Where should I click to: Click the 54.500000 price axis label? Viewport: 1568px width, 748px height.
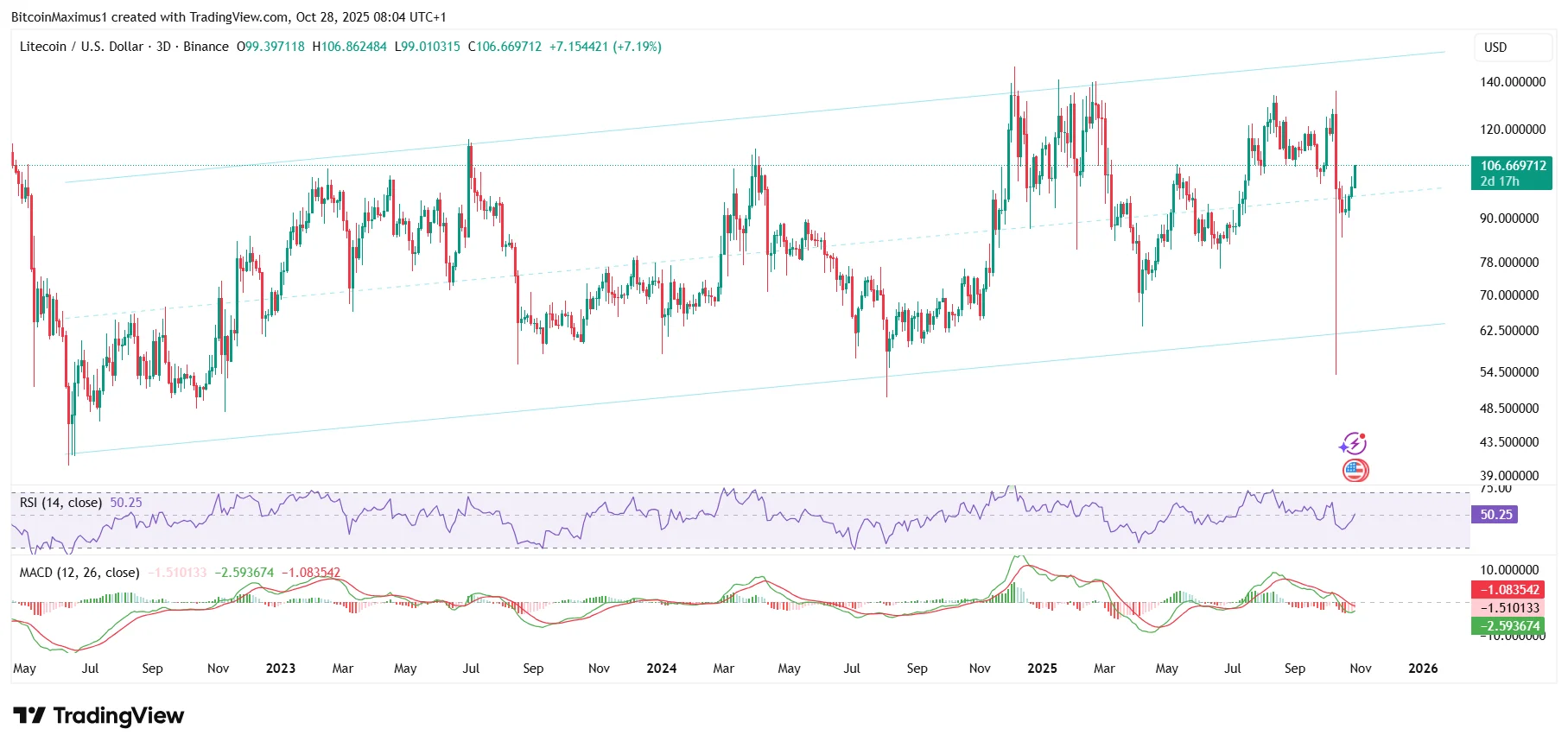[x=1509, y=372]
